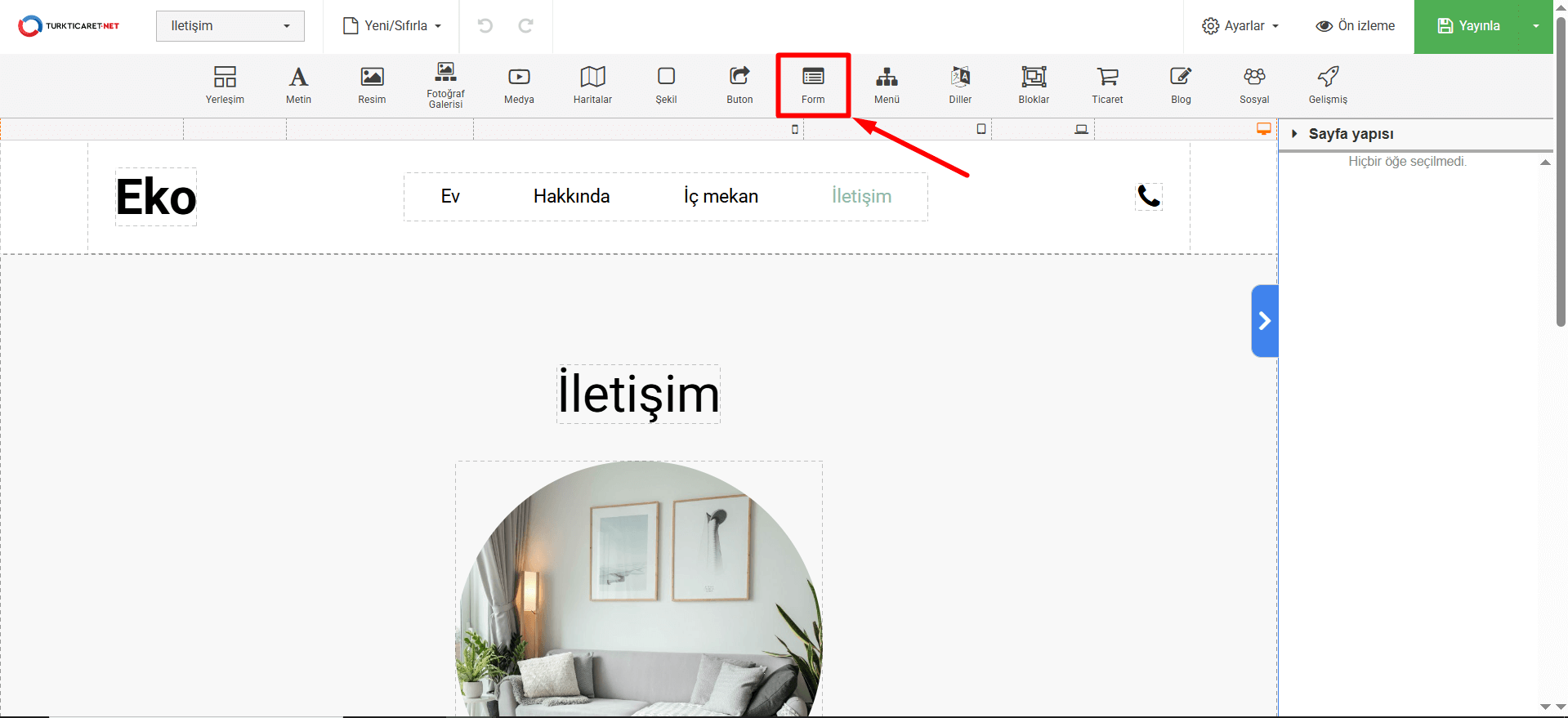
Task: Open the Menü tool
Action: point(887,85)
